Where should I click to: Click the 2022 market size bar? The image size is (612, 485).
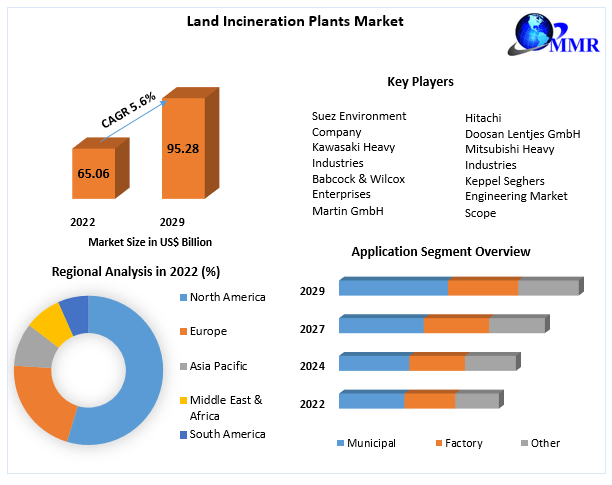92,174
